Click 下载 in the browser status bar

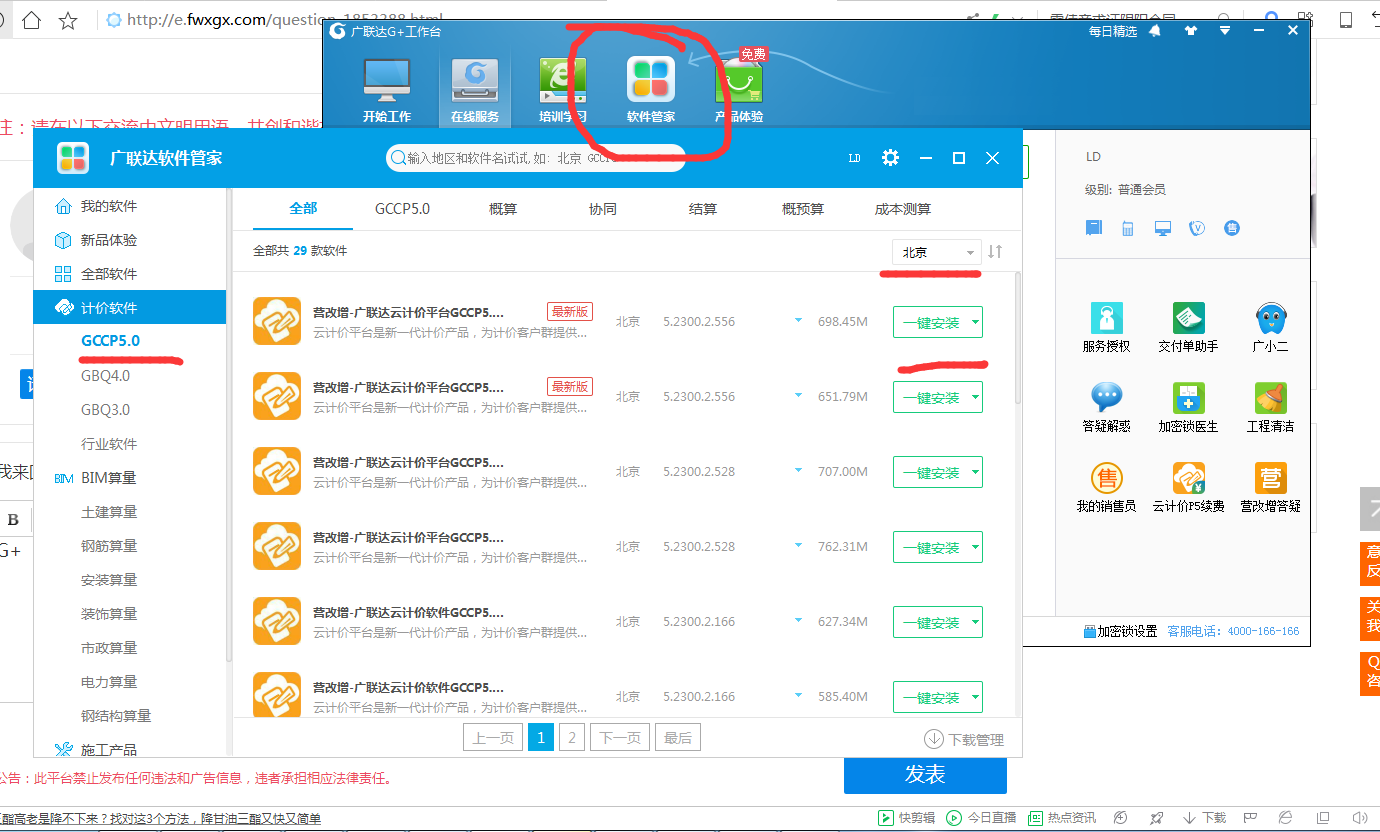[1205, 818]
